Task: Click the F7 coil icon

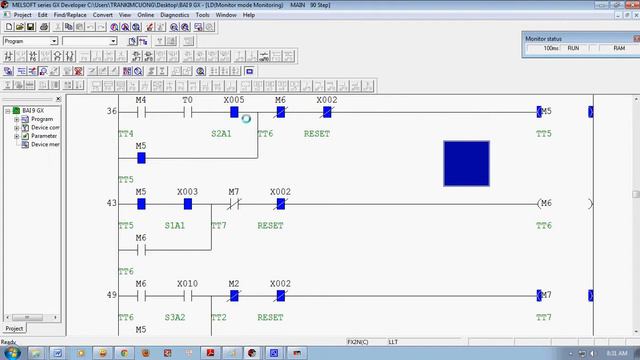Action: (x=58, y=56)
